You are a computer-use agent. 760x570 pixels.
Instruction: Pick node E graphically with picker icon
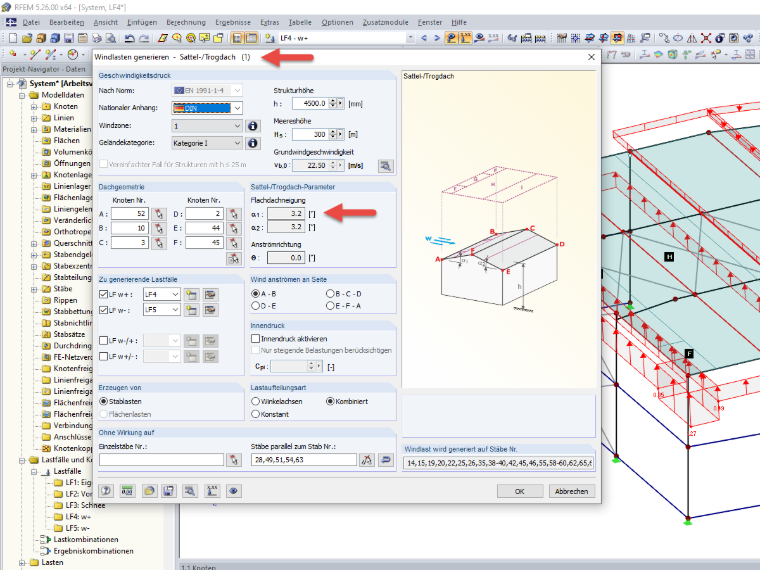(234, 228)
